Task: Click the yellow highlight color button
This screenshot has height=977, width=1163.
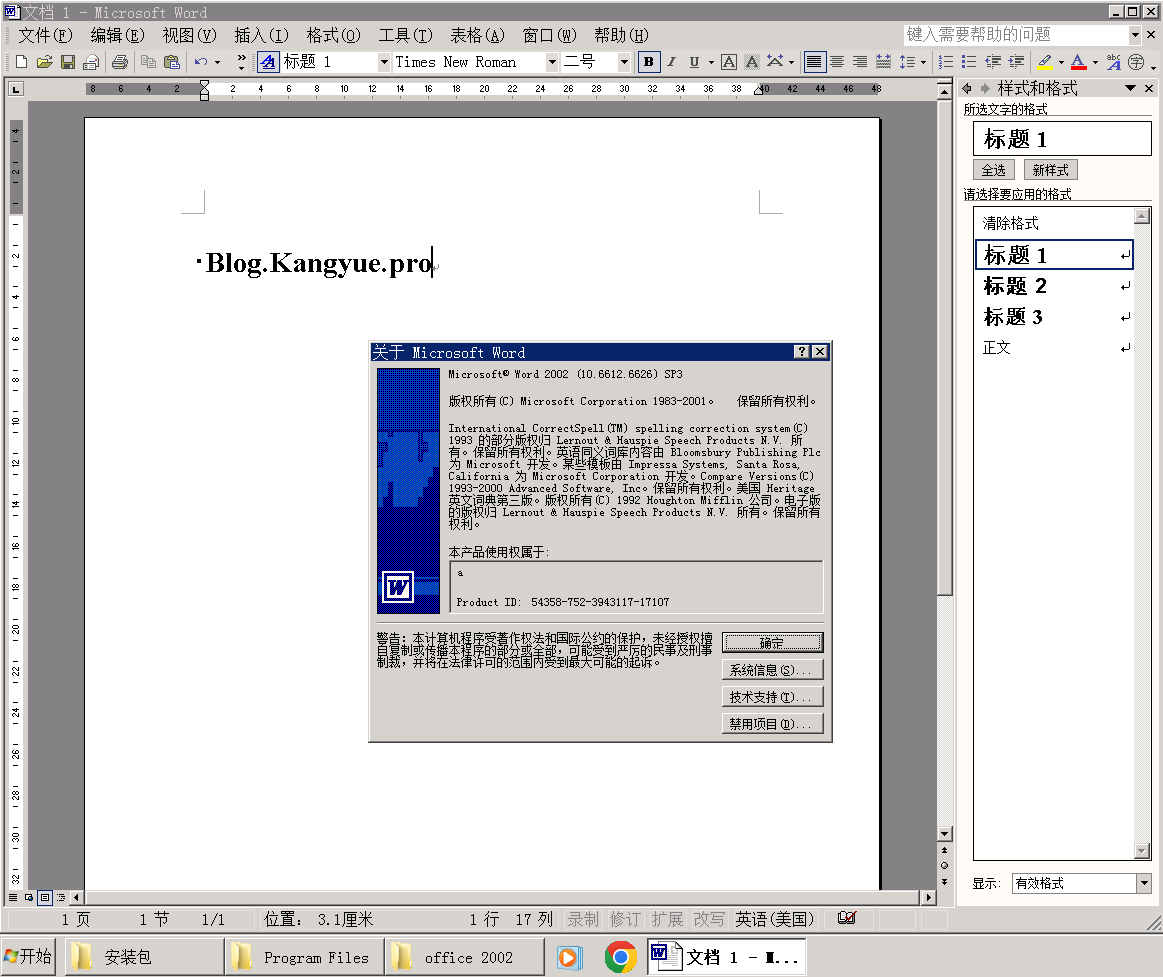Action: 1045,62
